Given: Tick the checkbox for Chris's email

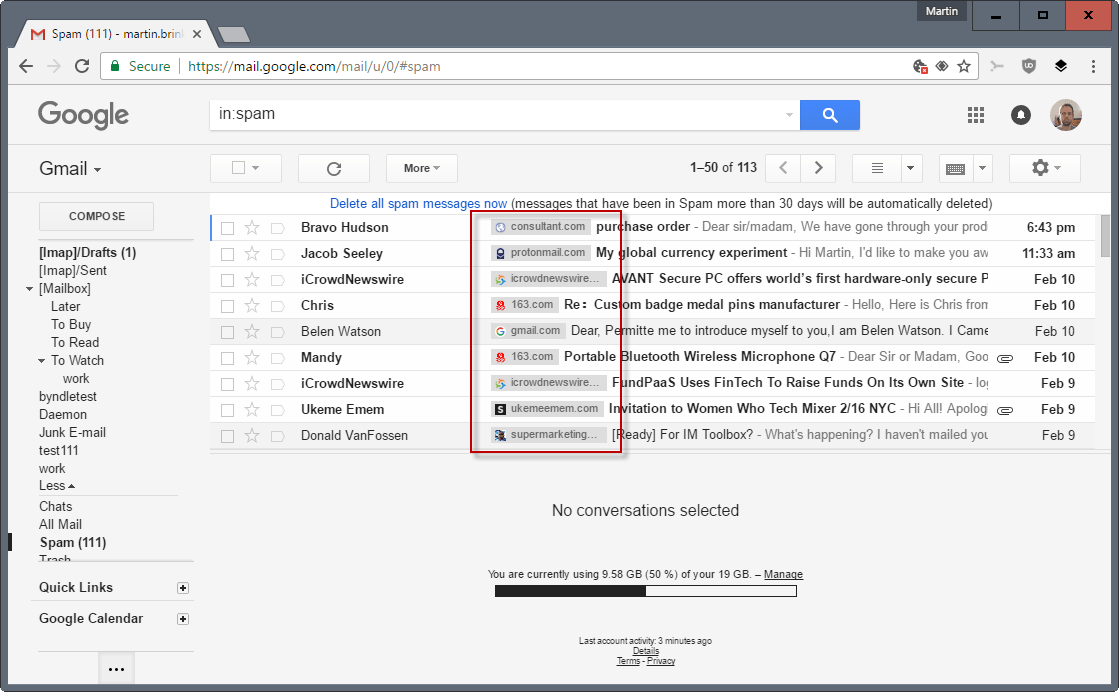Looking at the screenshot, I should click(x=227, y=306).
